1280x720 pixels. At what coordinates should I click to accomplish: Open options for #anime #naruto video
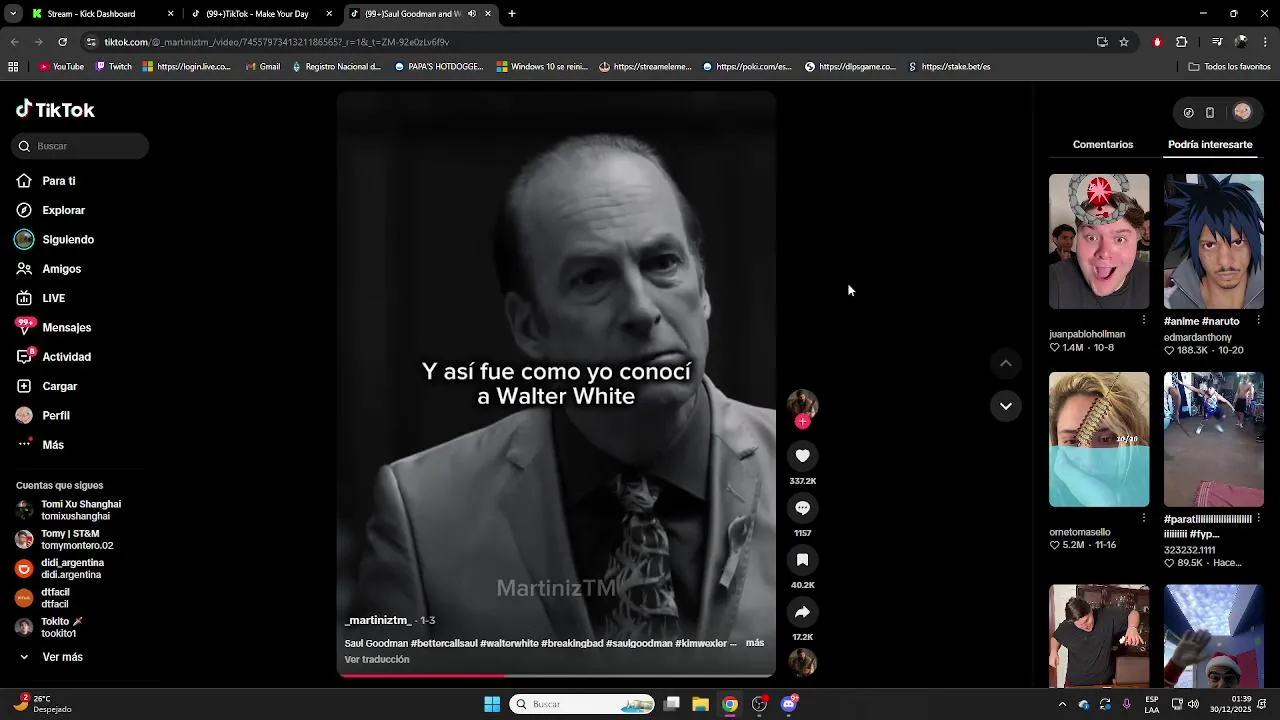pos(1258,320)
